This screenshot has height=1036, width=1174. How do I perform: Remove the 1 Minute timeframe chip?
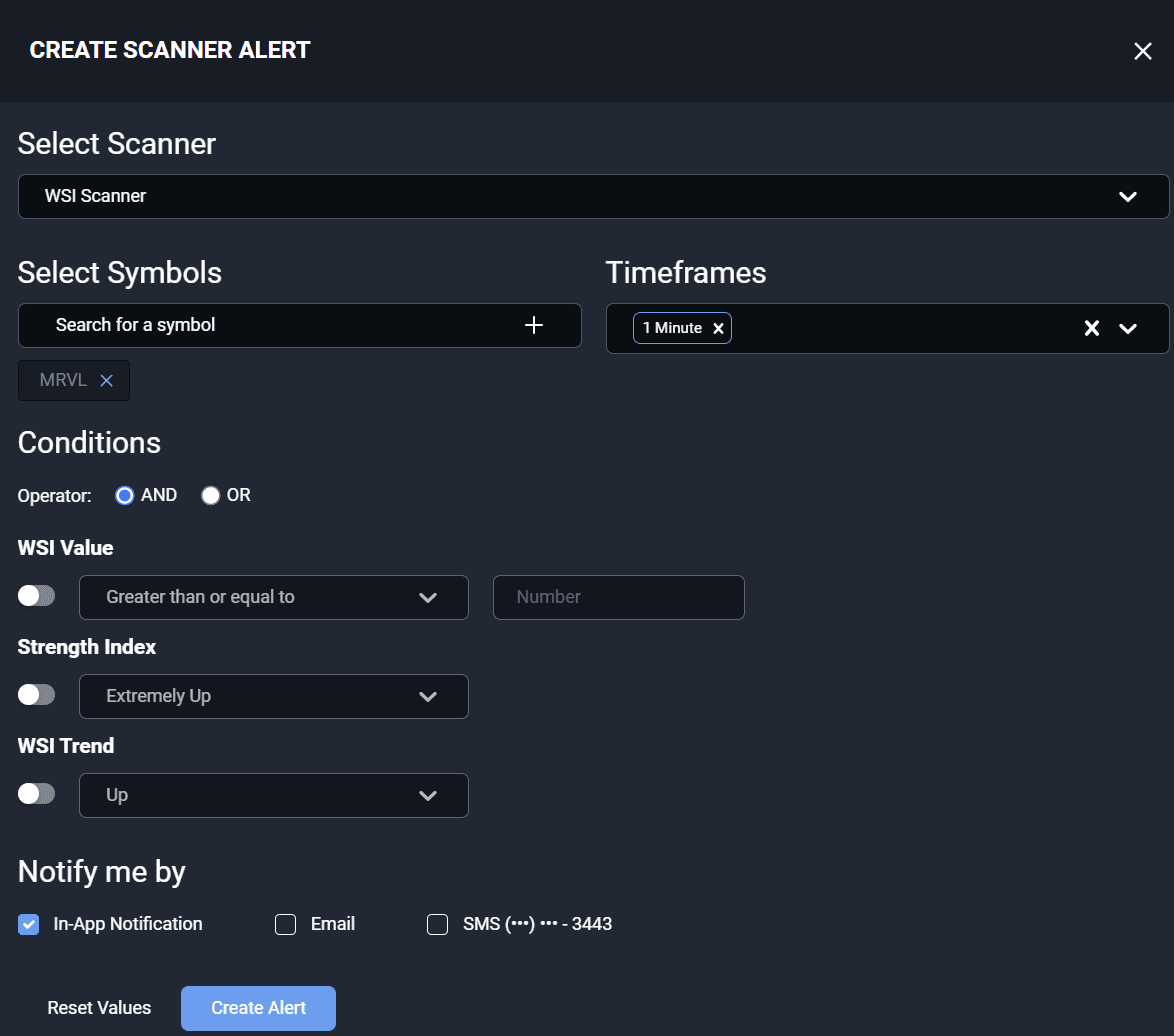pos(718,328)
